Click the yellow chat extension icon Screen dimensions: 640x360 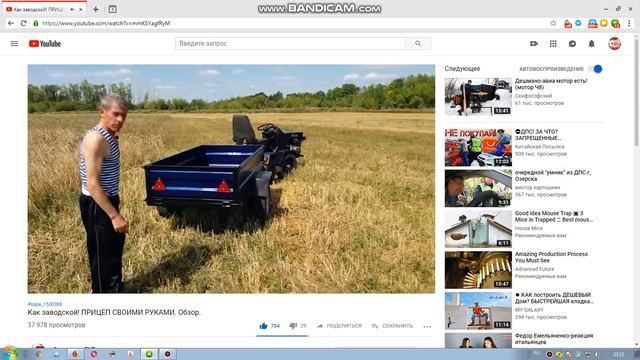click(604, 23)
